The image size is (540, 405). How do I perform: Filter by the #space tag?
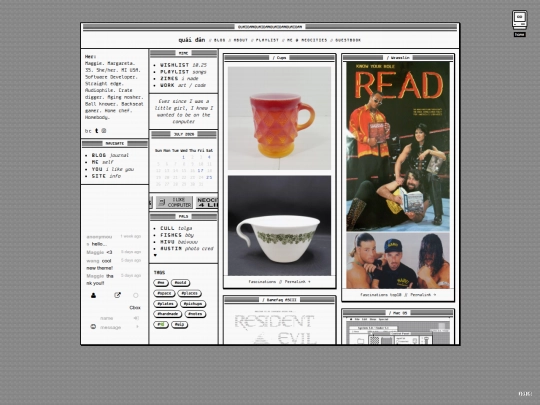pos(164,293)
